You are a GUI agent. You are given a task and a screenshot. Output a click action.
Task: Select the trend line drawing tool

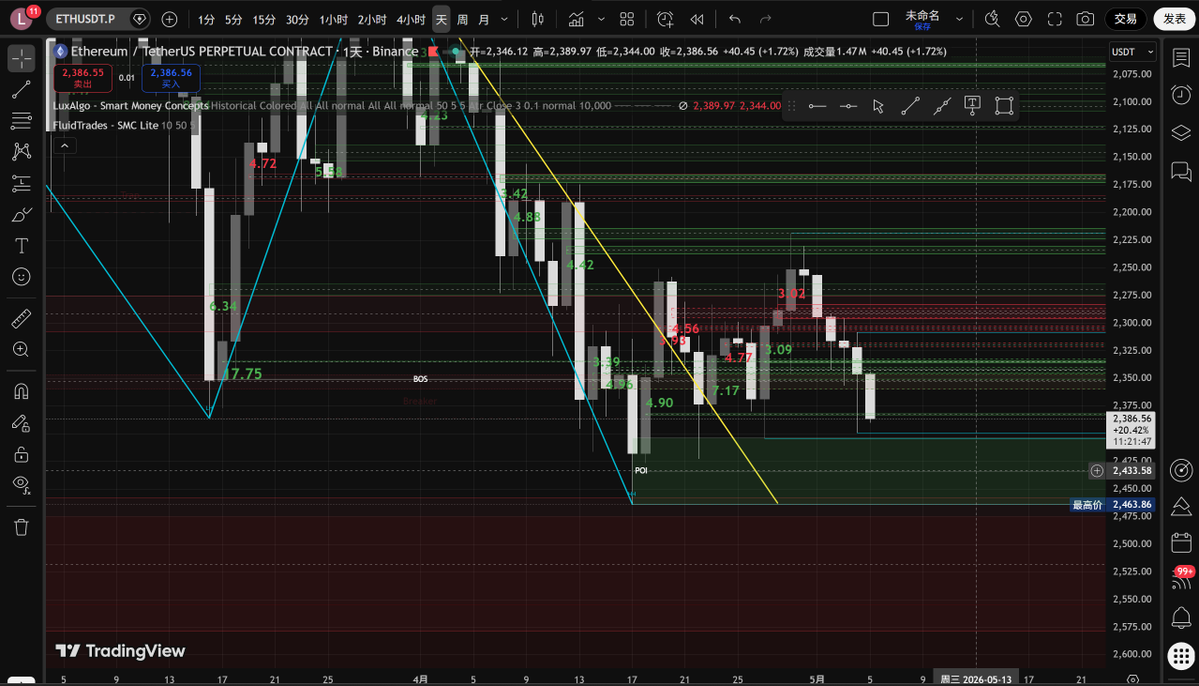click(x=21, y=89)
